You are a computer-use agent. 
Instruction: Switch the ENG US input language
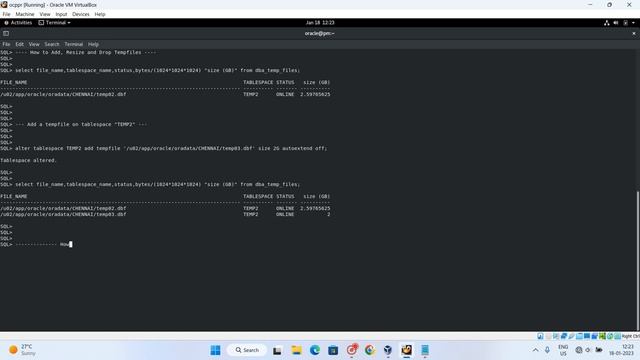coord(563,350)
